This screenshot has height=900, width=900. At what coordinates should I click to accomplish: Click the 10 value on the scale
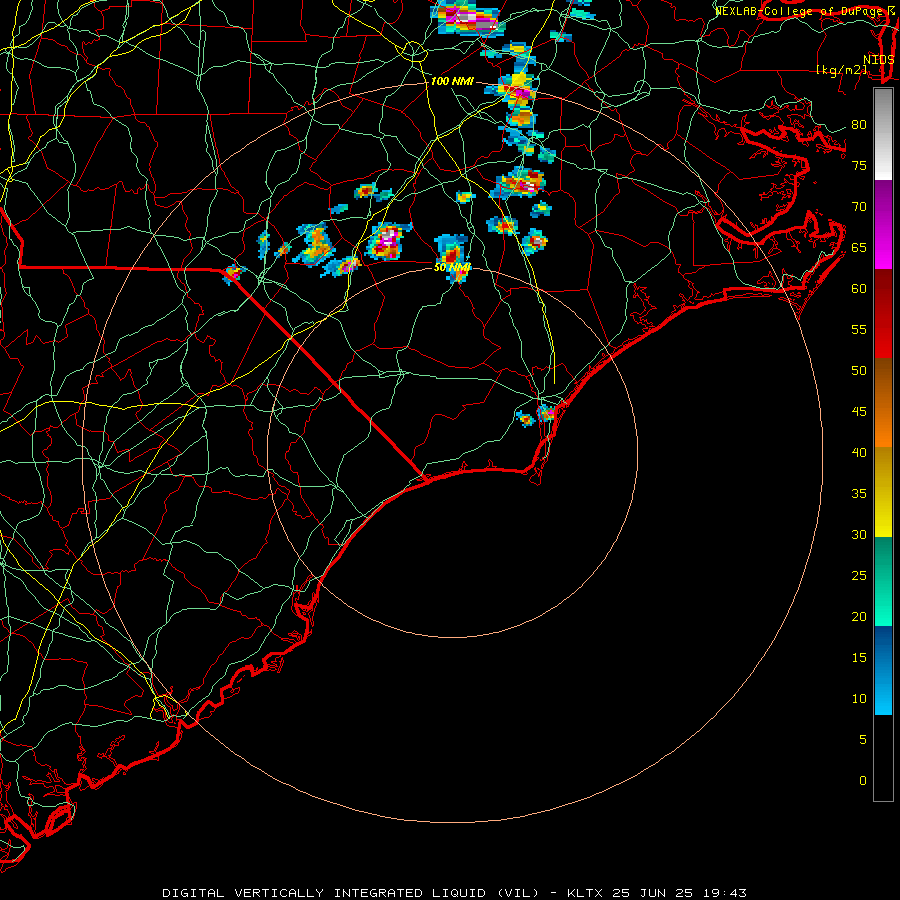tap(859, 699)
